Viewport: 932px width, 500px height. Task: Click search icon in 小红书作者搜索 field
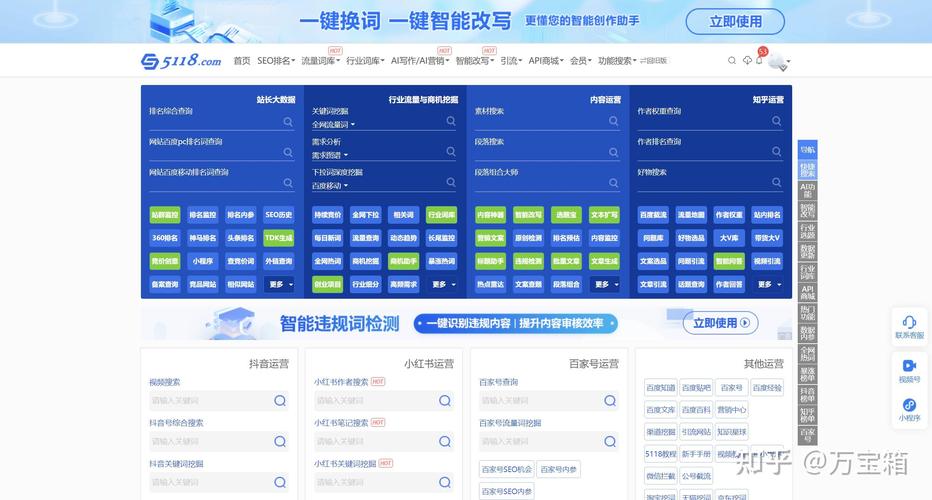tap(445, 401)
